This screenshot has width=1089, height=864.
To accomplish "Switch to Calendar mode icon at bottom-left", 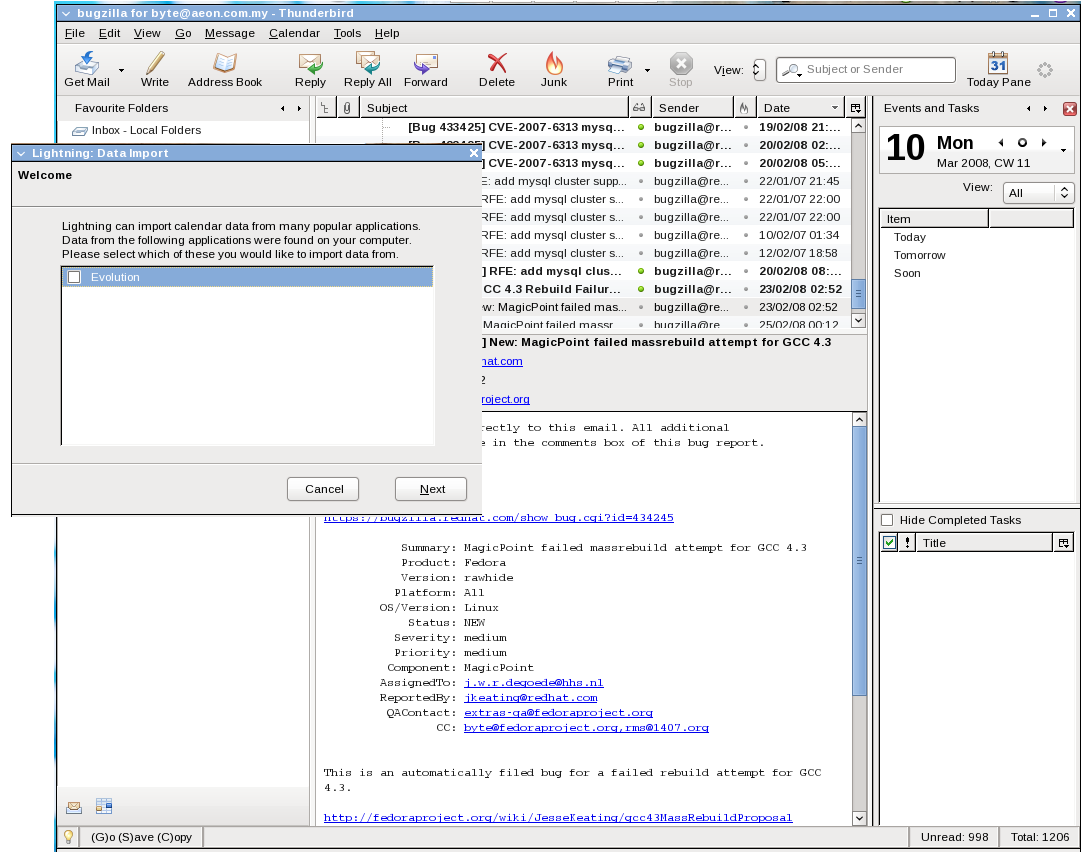I will point(103,806).
